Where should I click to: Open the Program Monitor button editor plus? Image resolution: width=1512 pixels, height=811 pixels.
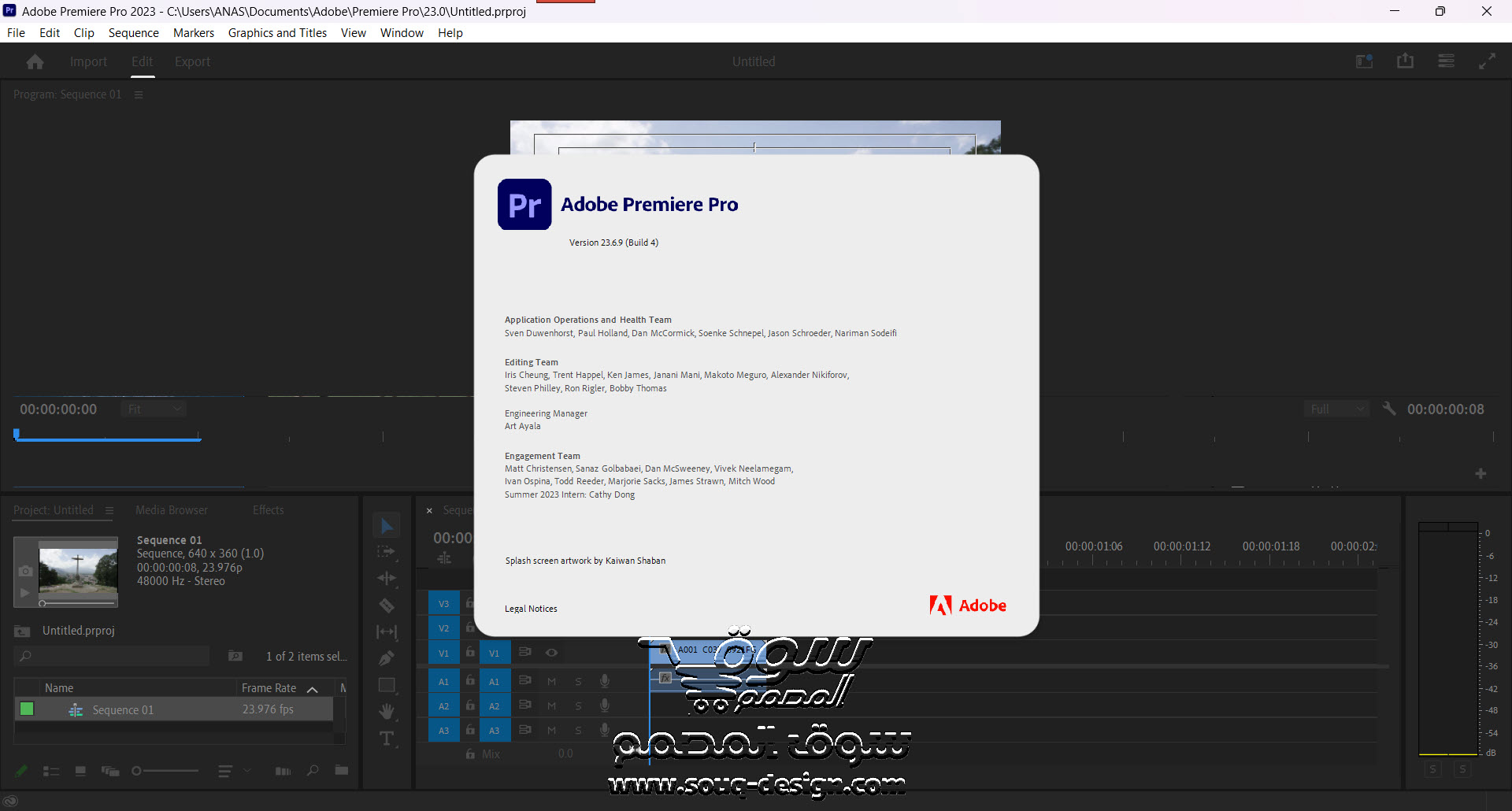click(x=1480, y=473)
